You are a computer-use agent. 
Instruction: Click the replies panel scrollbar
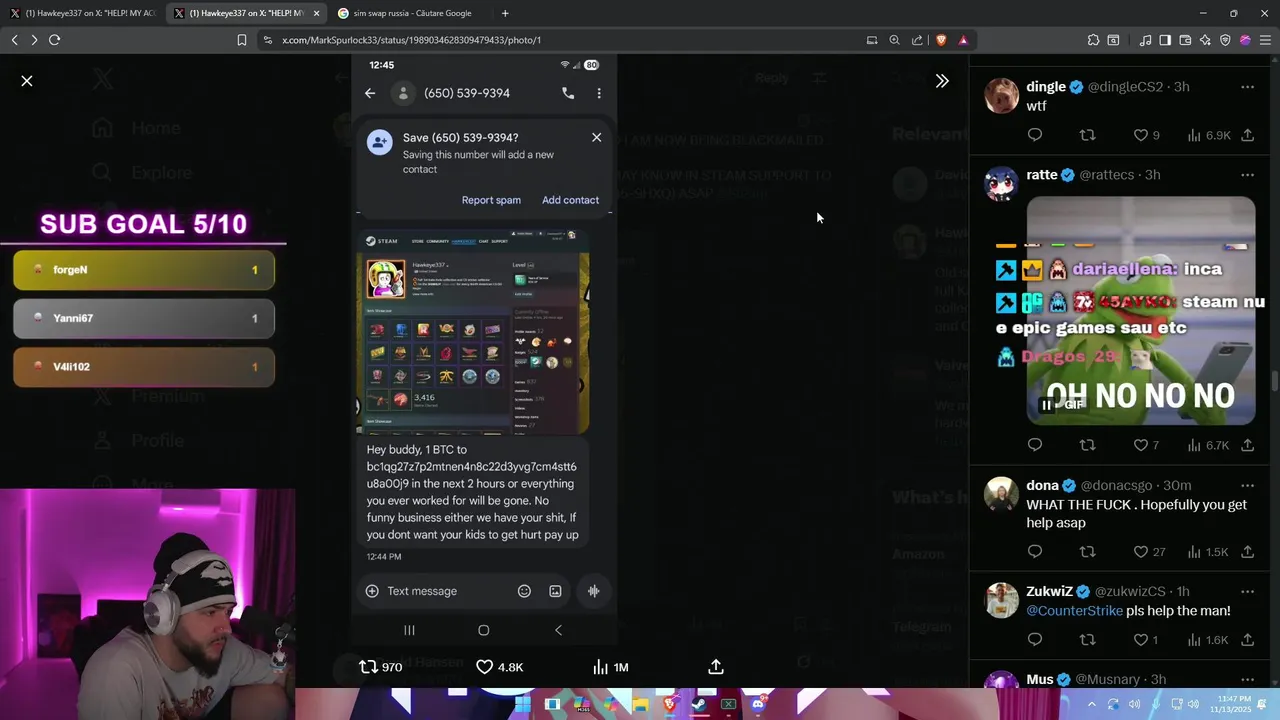click(1275, 383)
